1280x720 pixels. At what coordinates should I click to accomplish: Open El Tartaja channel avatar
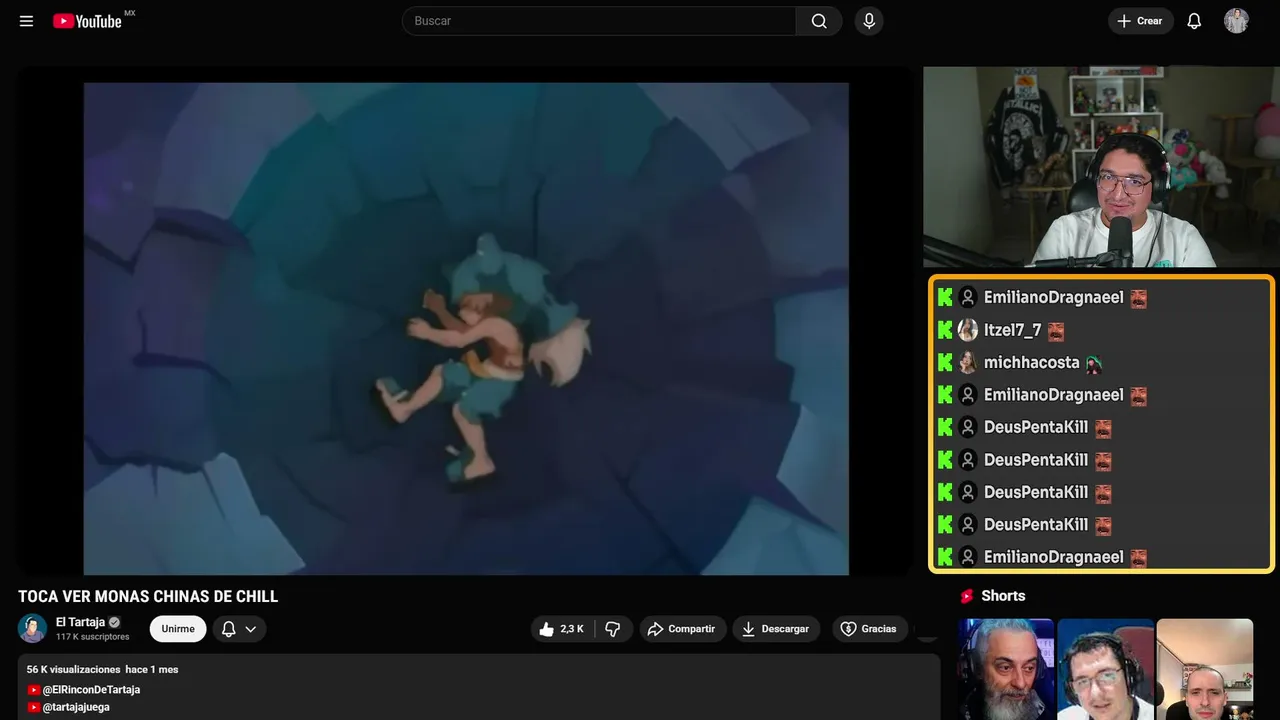point(33,628)
